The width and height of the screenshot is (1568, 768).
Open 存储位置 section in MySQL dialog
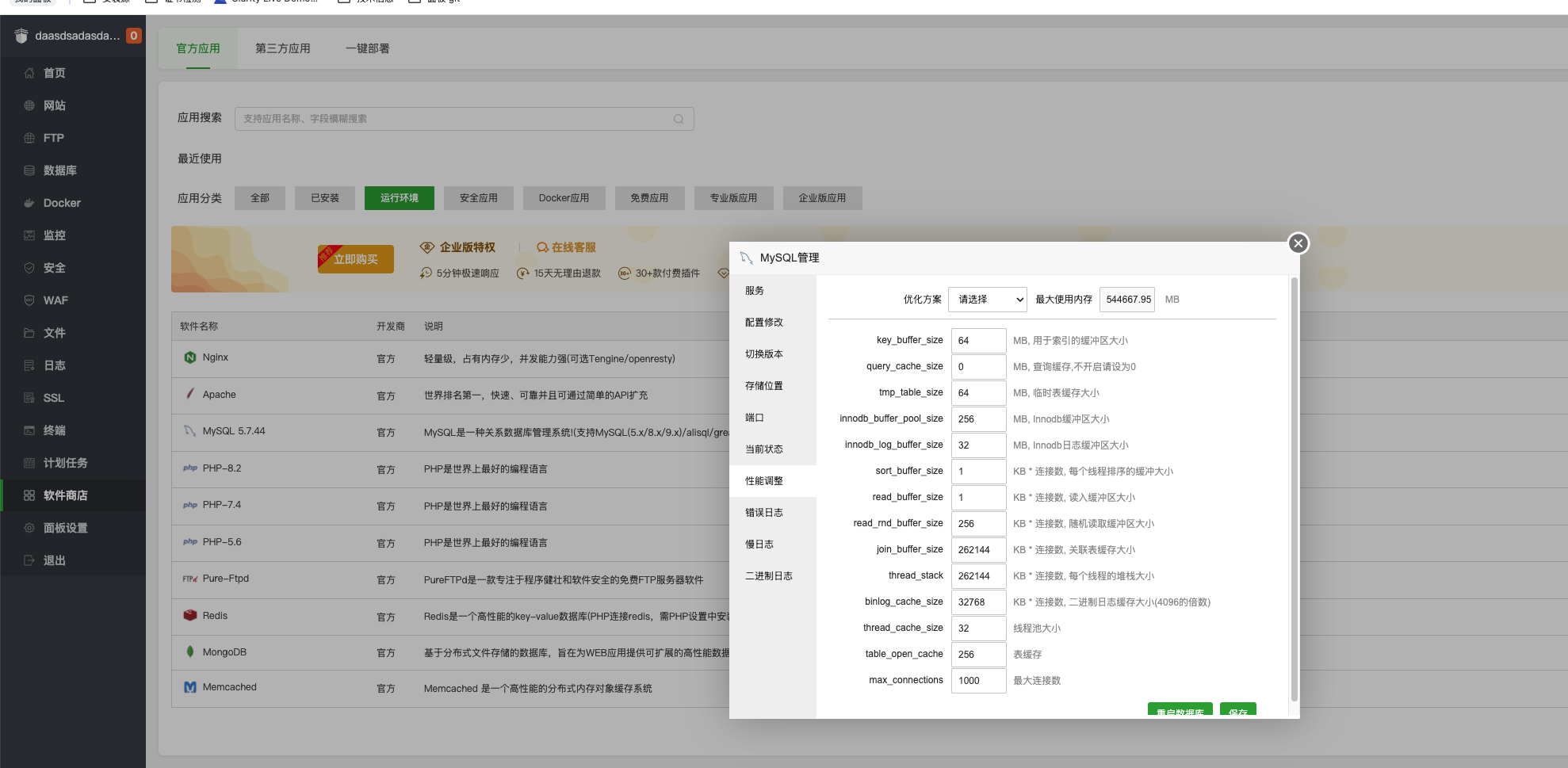tap(773, 386)
